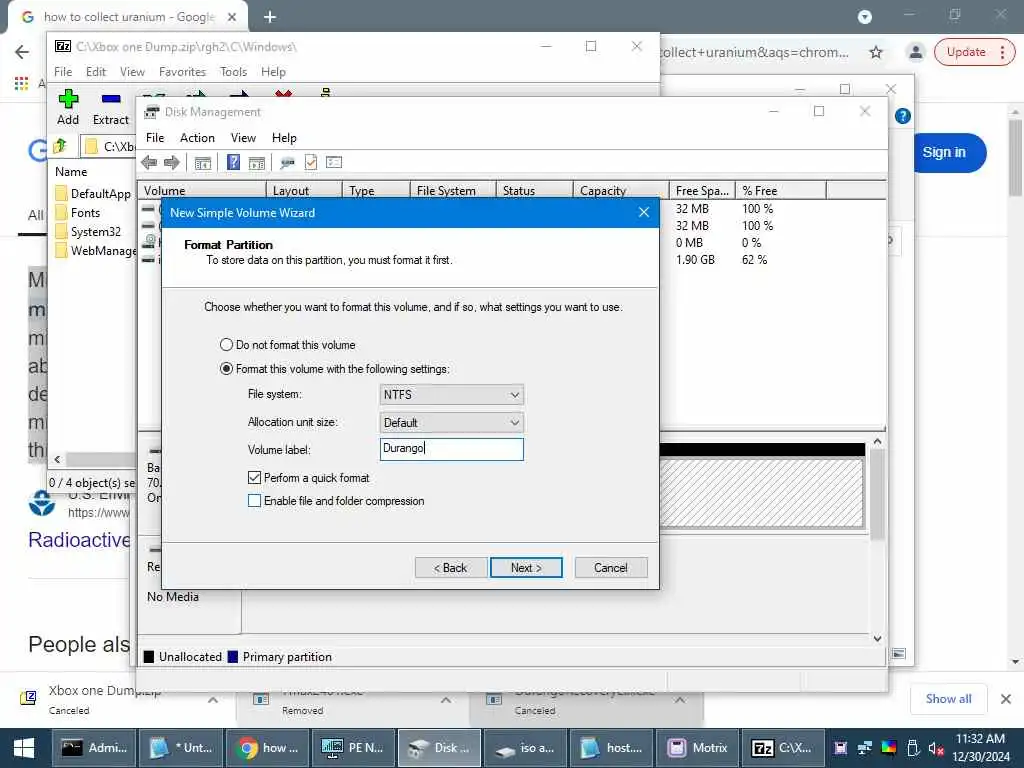Click the network tray icon
The width and height of the screenshot is (1024, 768).
click(x=865, y=748)
